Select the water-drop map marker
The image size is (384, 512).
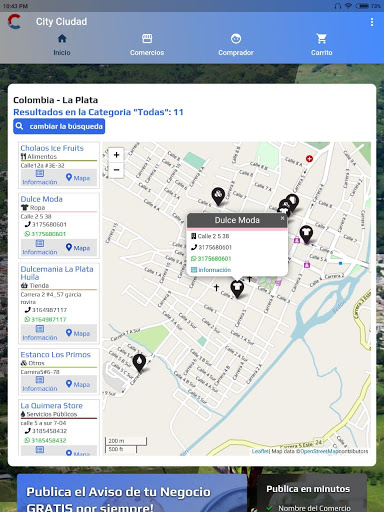pyautogui.click(x=139, y=363)
